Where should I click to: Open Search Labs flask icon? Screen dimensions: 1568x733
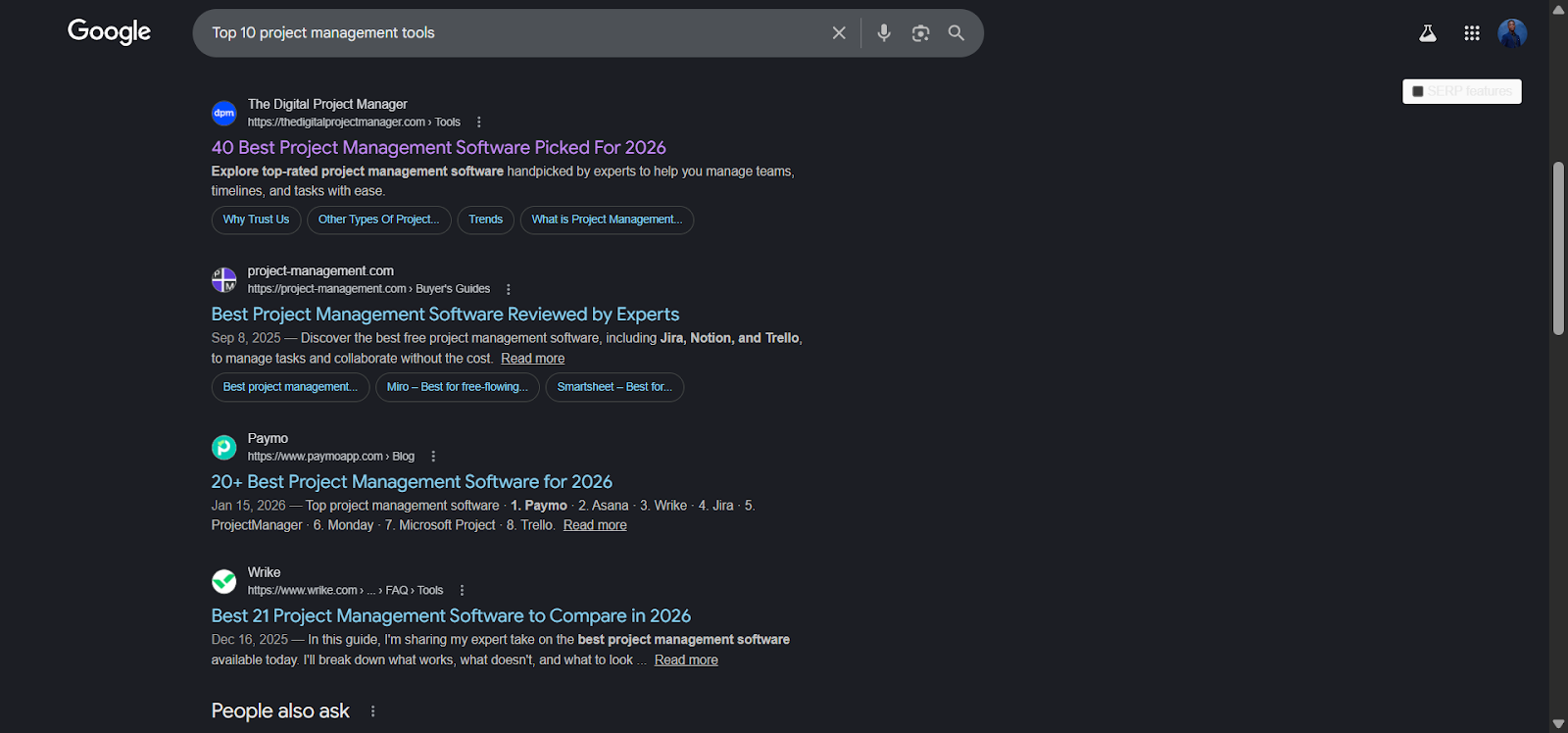[x=1428, y=33]
